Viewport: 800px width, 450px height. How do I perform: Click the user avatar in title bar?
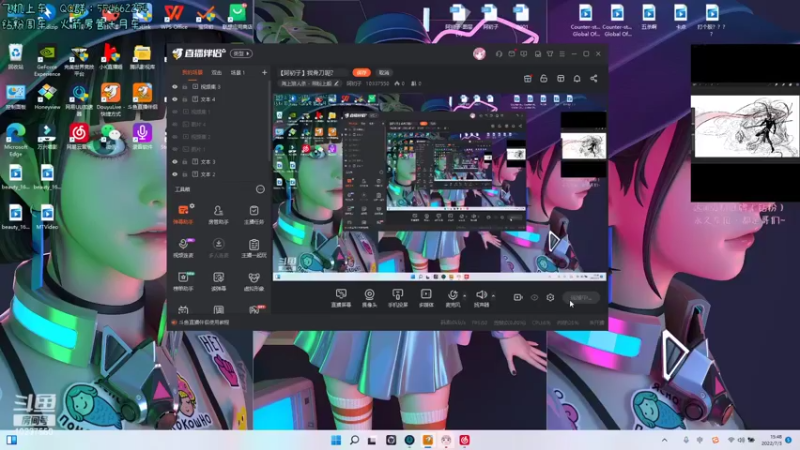point(479,54)
